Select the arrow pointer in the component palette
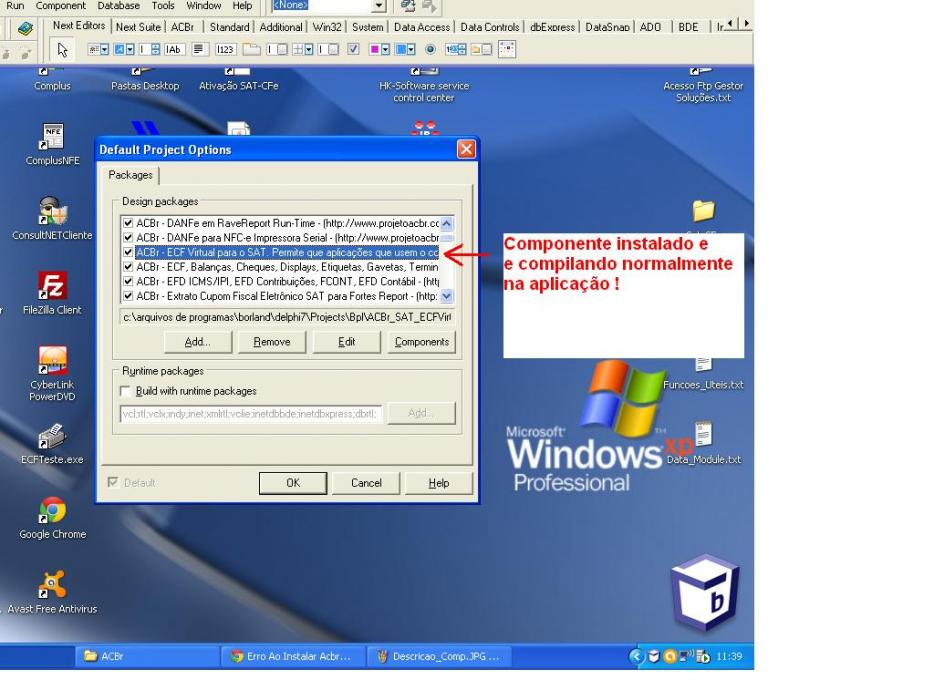This screenshot has width=934, height=700. [x=63, y=49]
